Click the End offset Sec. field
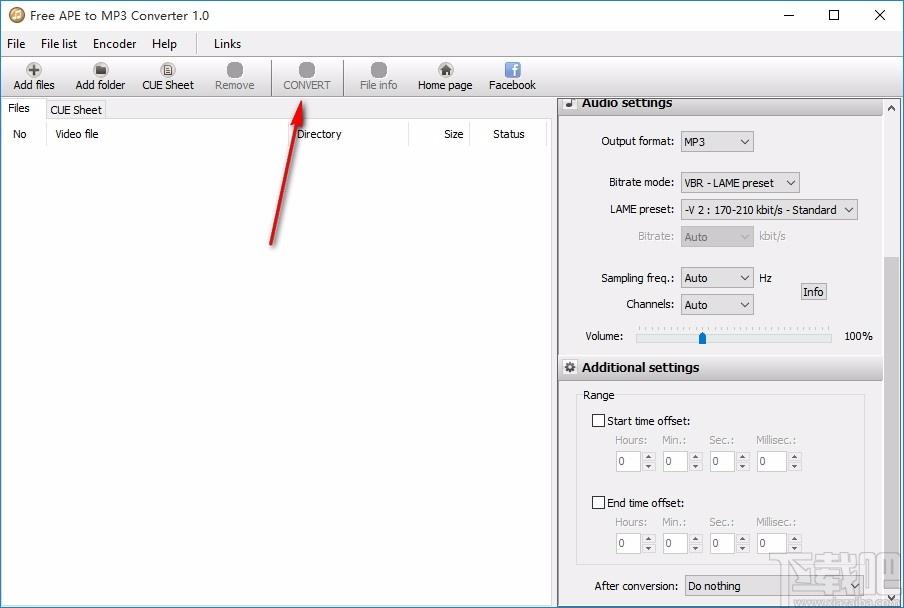 pyautogui.click(x=722, y=543)
